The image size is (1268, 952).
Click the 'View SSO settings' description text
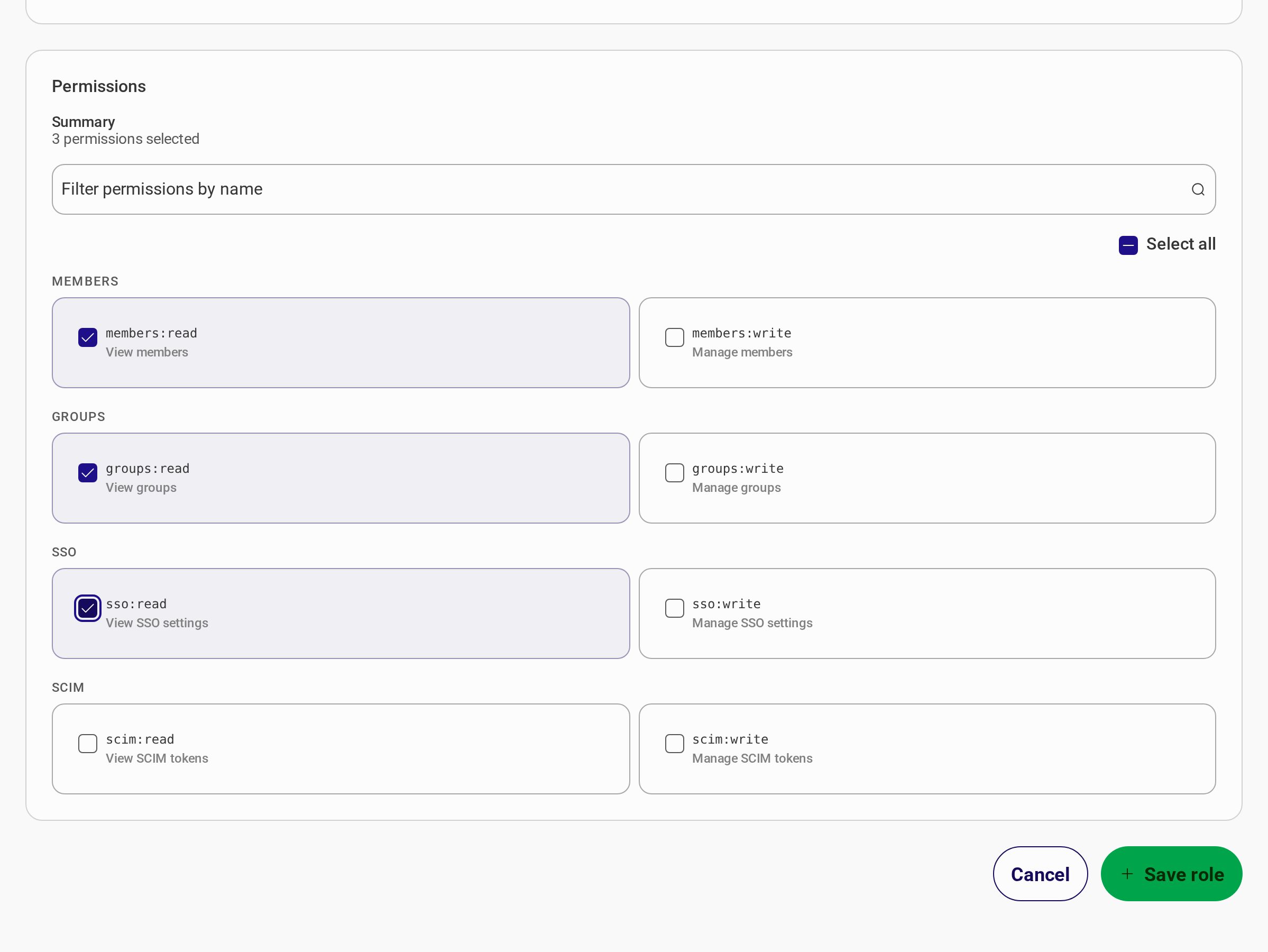point(157,623)
